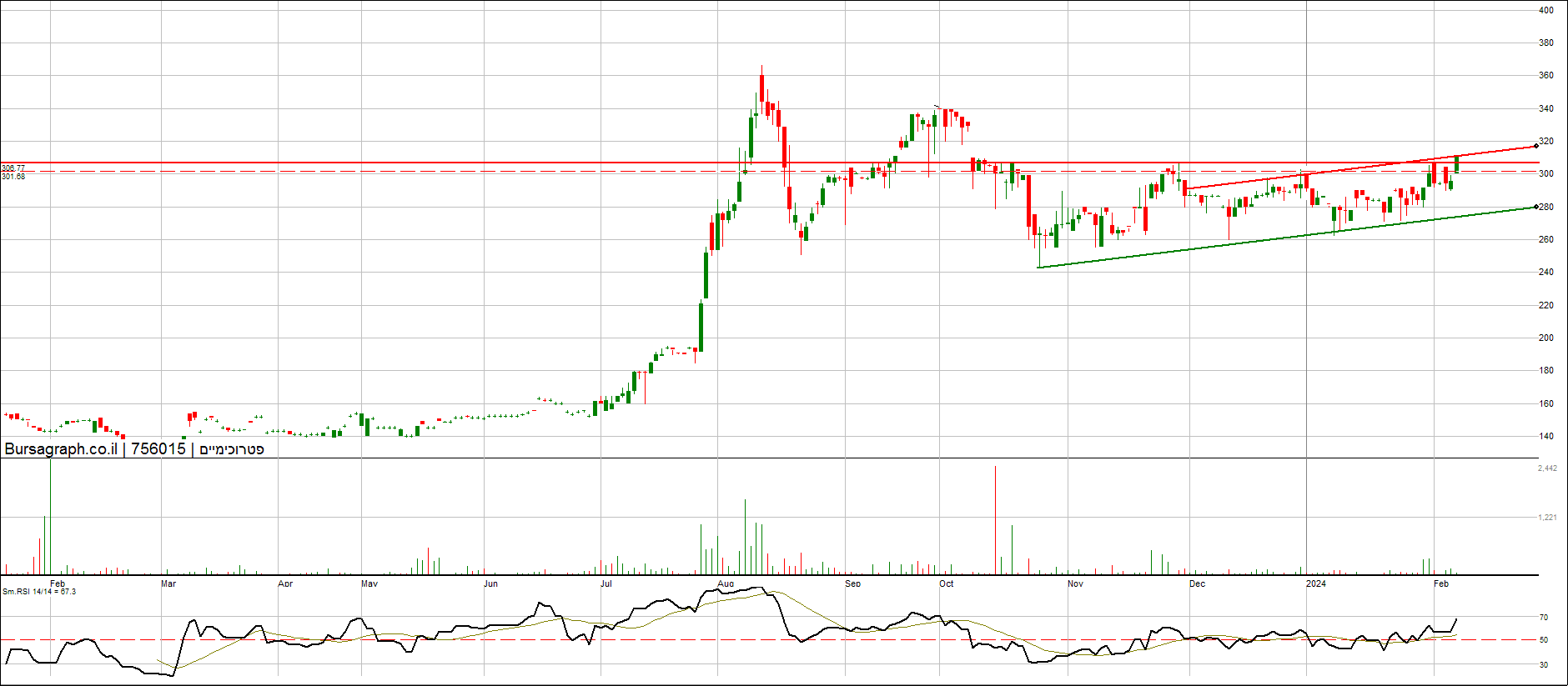The image size is (1568, 686).
Task: Click the 160 price axis label
Action: (x=1545, y=403)
